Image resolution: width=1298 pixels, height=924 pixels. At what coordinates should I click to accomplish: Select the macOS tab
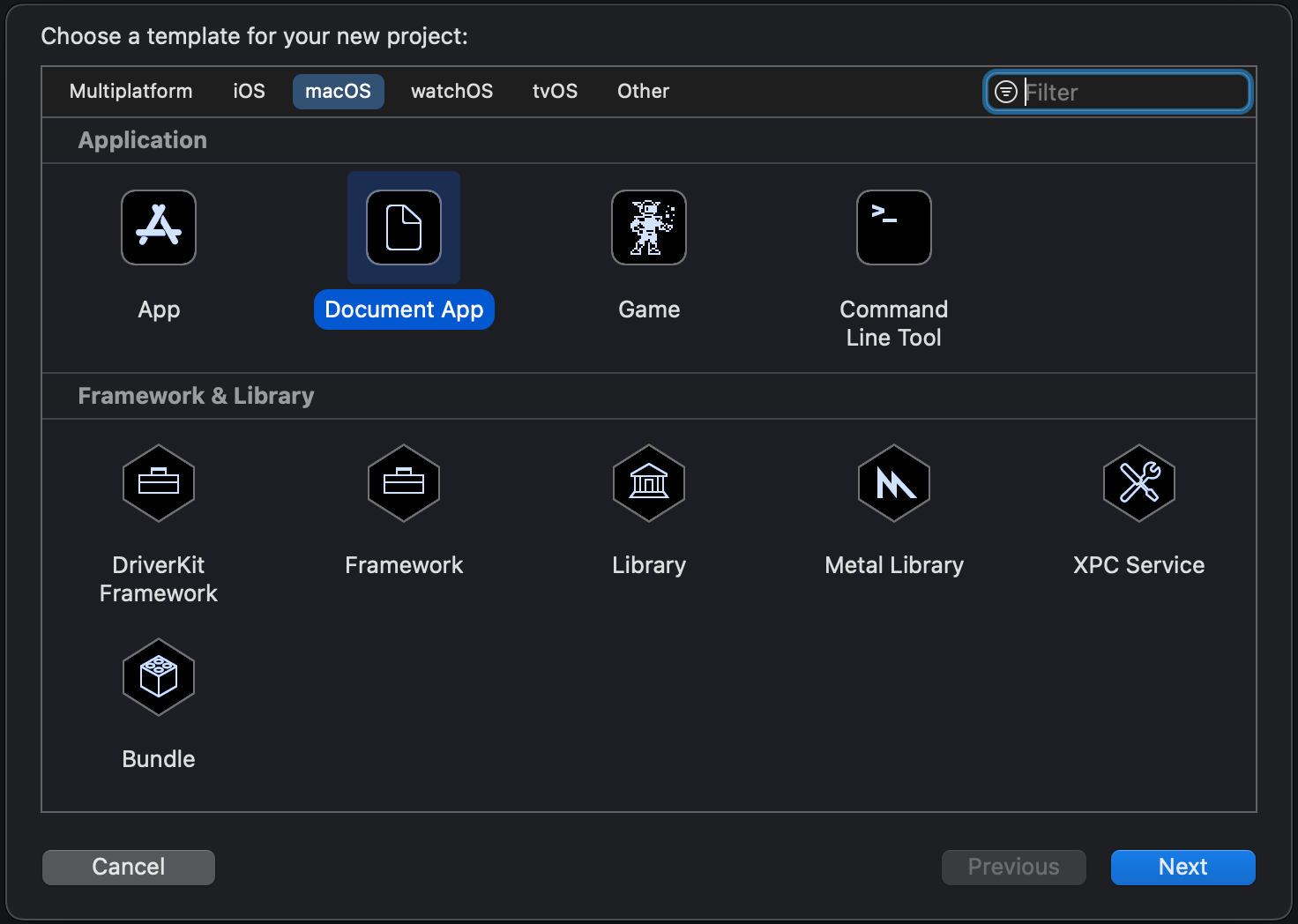pyautogui.click(x=338, y=91)
